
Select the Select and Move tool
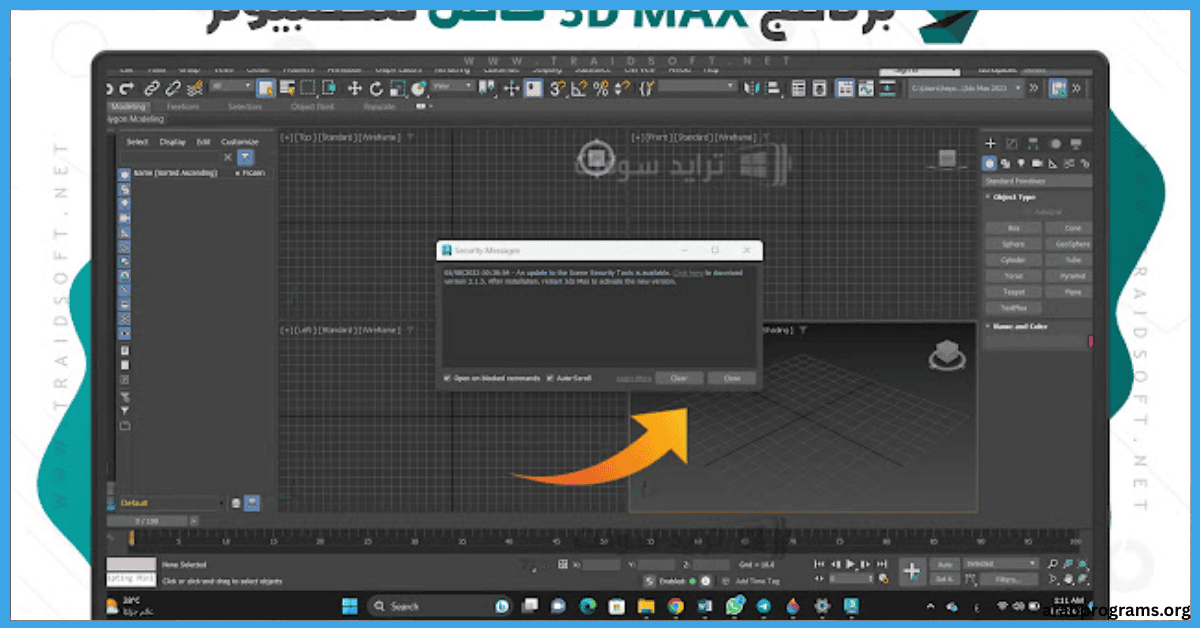(354, 88)
